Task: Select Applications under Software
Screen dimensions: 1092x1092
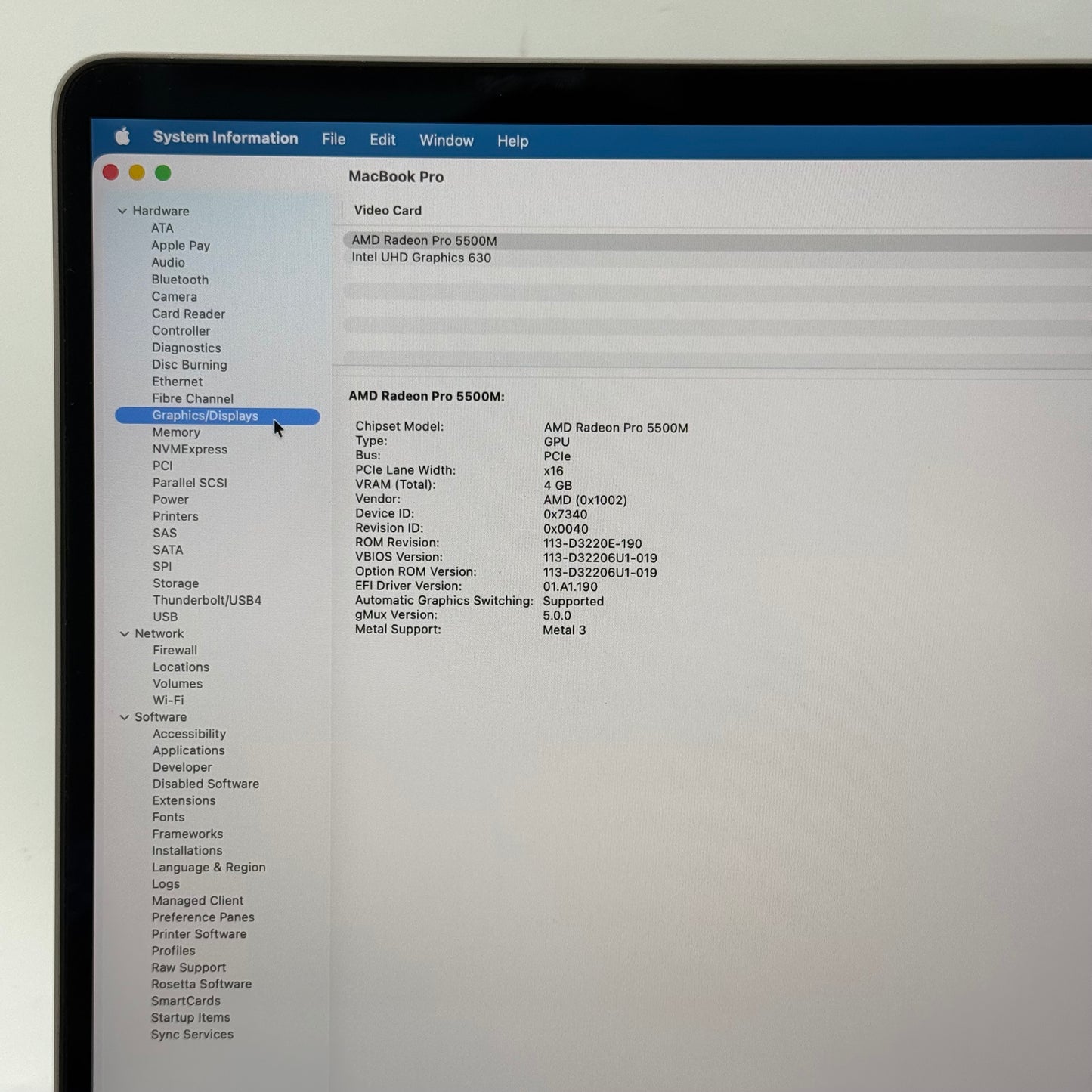Action: pos(188,750)
